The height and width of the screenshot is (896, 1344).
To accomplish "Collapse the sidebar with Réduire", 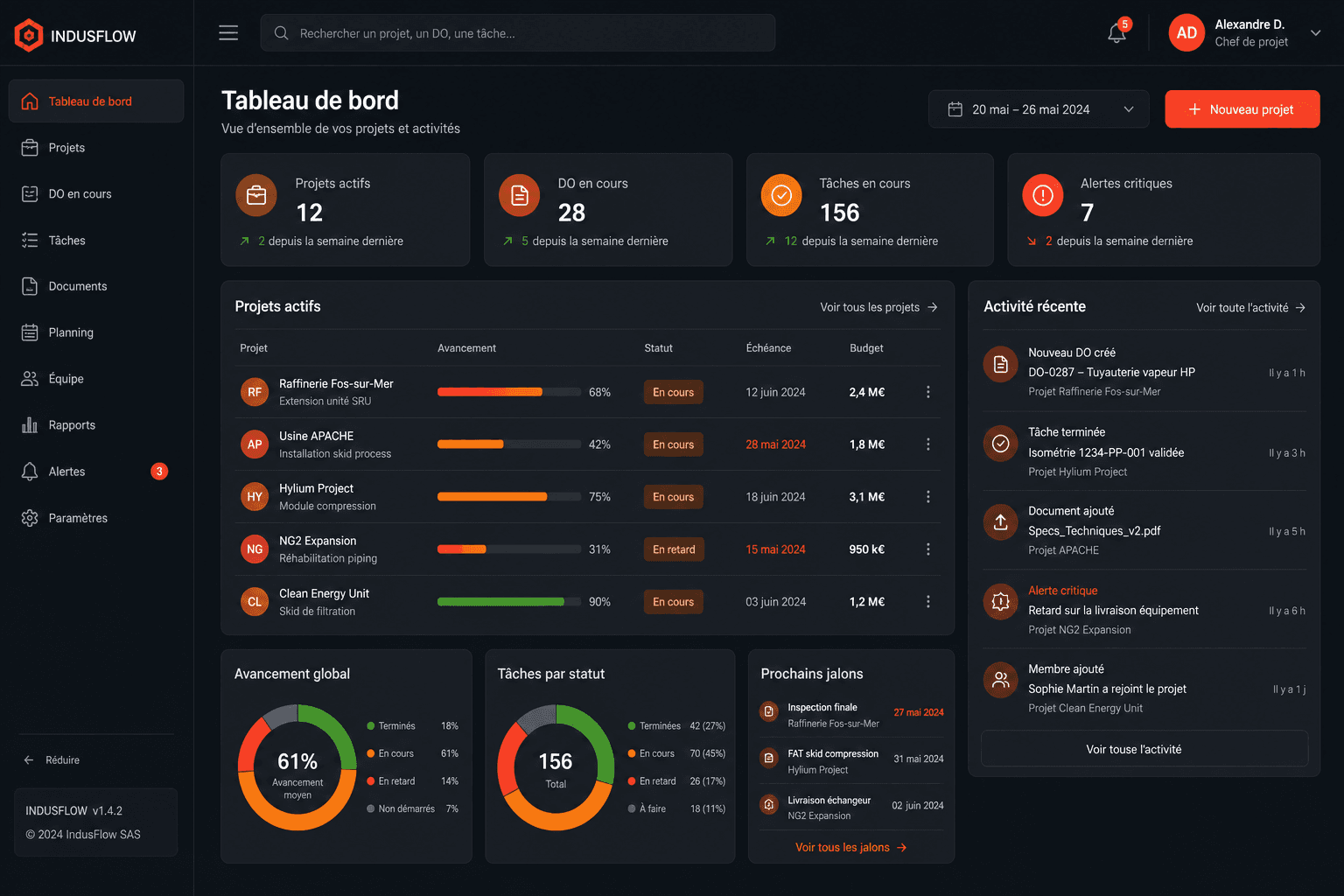I will click(x=52, y=760).
